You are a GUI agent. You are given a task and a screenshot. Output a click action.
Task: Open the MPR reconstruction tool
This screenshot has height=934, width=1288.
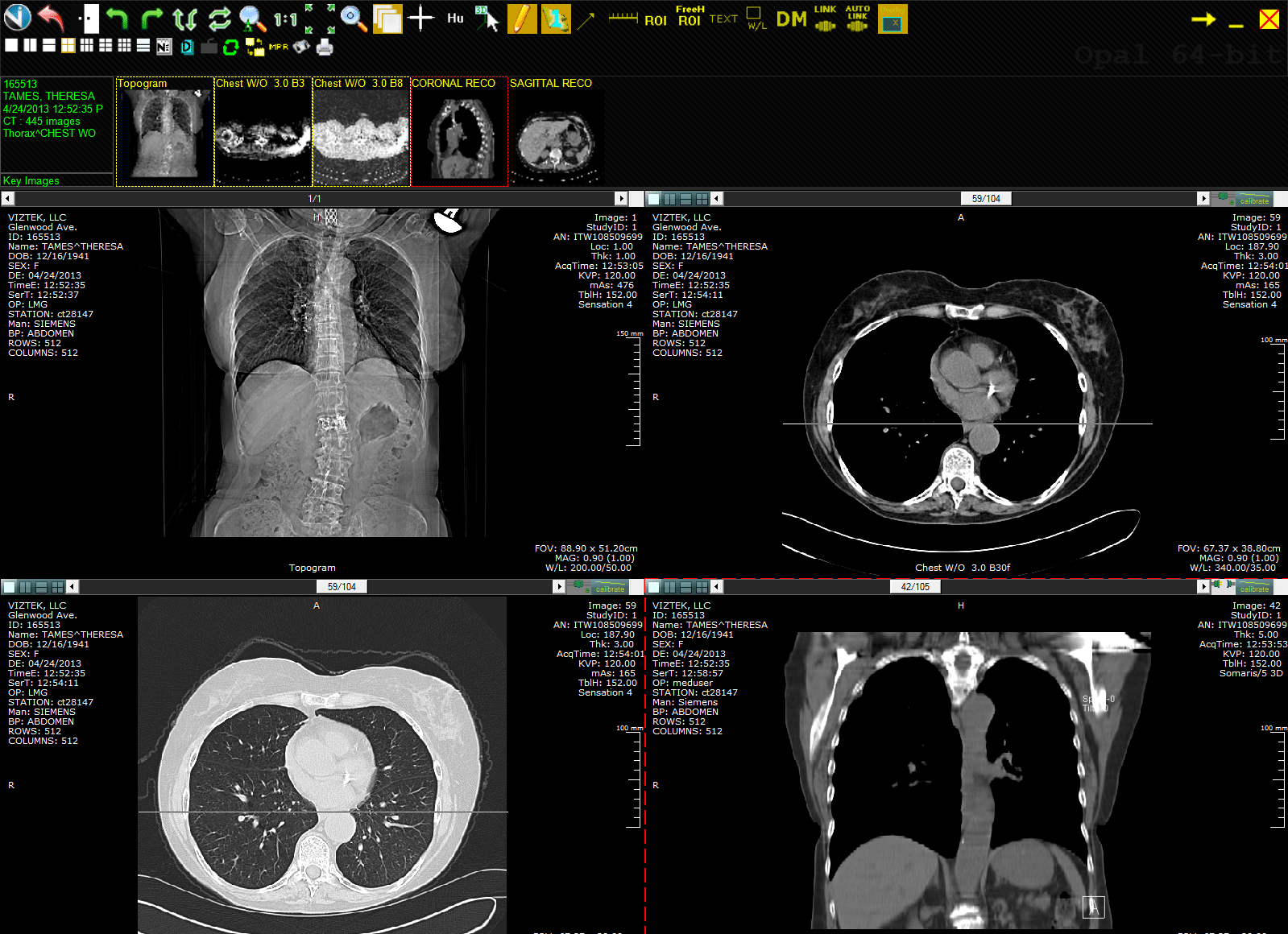278,47
